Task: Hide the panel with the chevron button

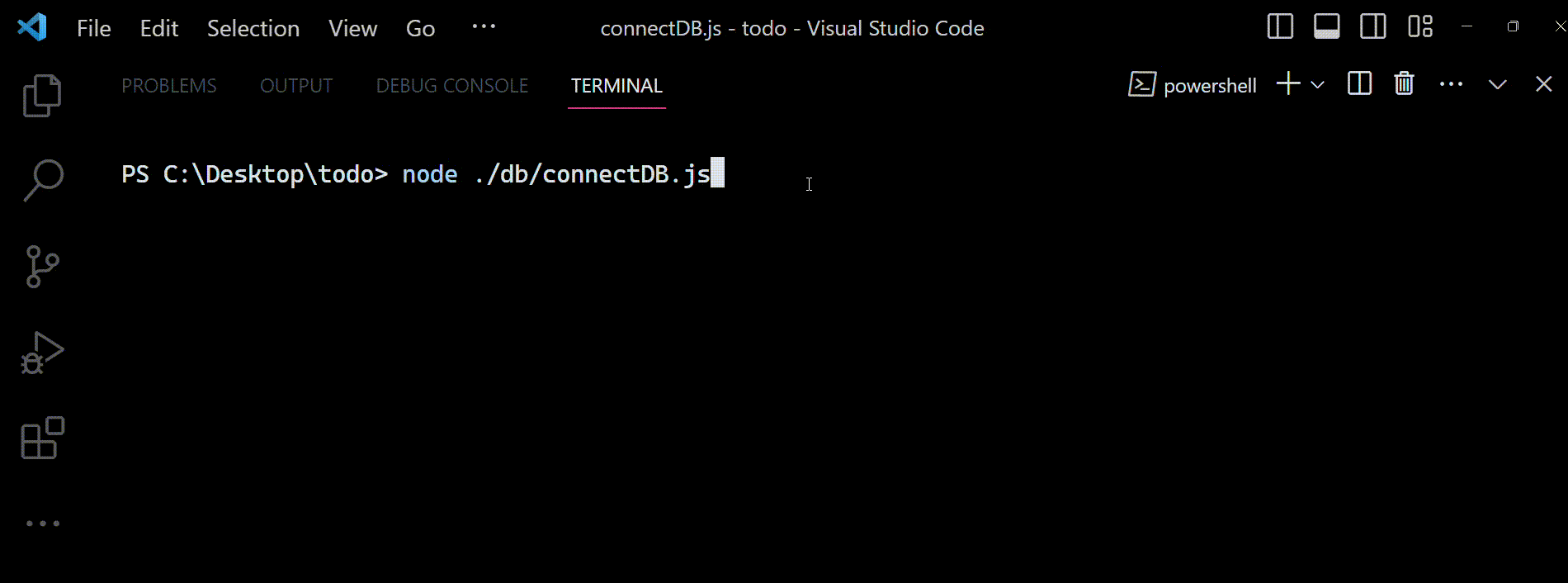Action: pyautogui.click(x=1497, y=83)
